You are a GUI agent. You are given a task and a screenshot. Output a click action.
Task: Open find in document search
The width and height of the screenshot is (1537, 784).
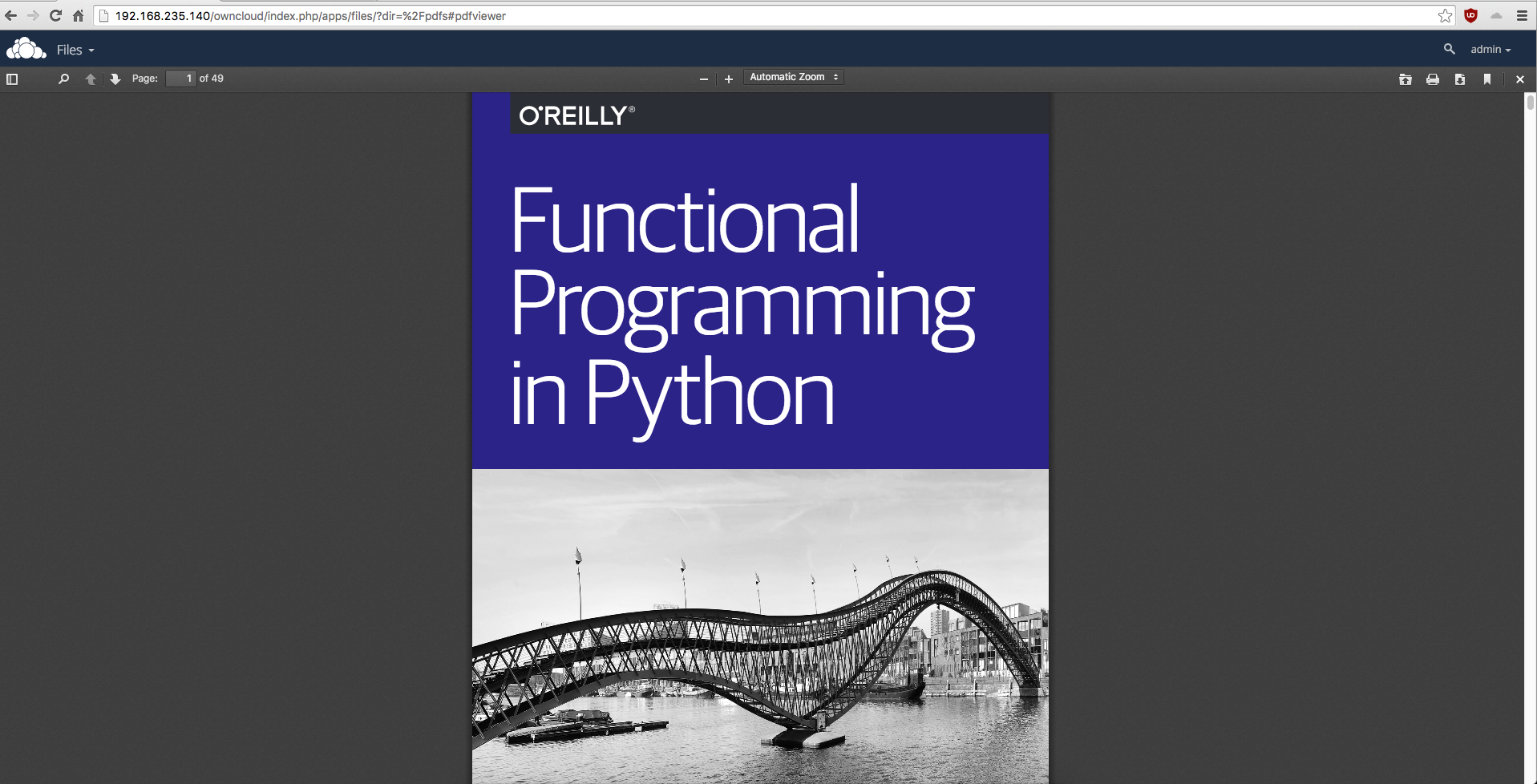[63, 79]
